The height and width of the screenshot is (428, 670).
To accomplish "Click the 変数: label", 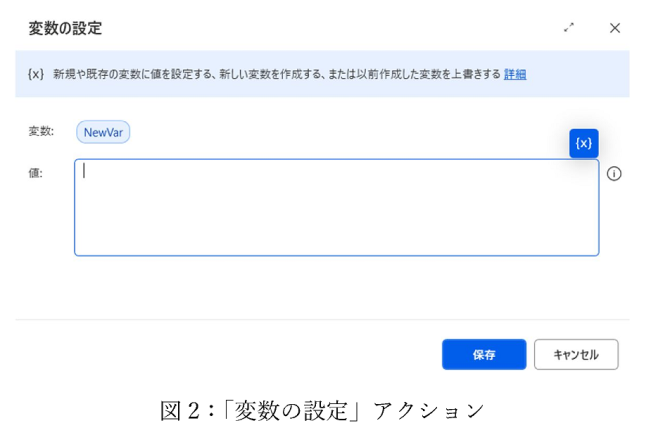I will click(x=41, y=132).
